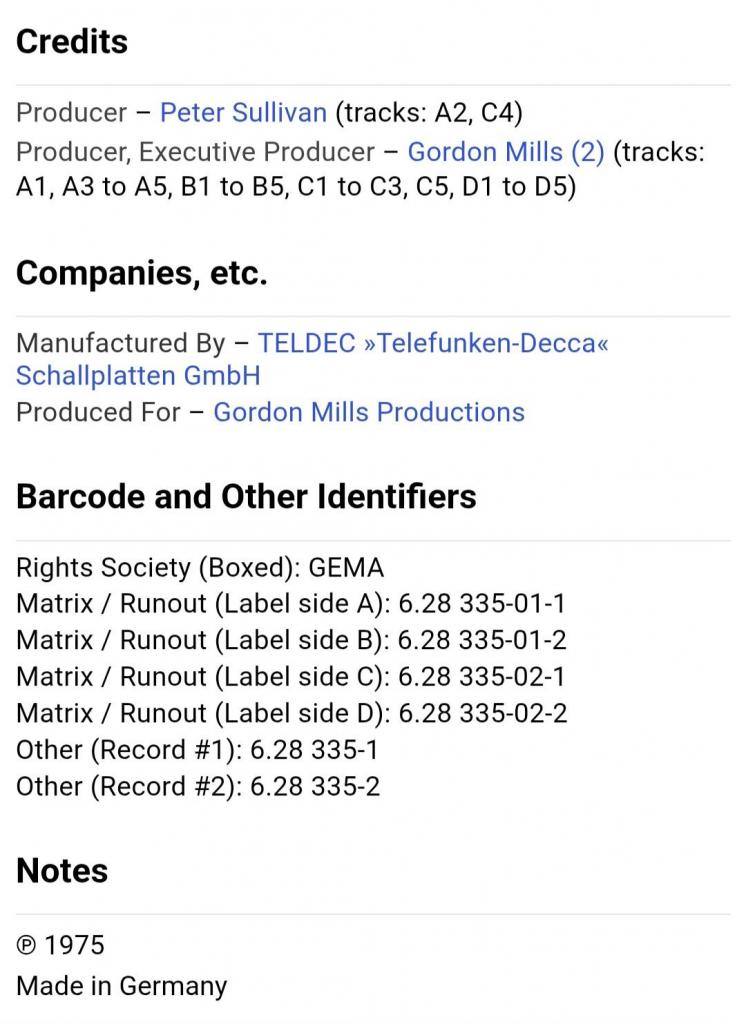The image size is (746, 1024).
Task: Open the Peter Sullivan producer link
Action: point(243,113)
